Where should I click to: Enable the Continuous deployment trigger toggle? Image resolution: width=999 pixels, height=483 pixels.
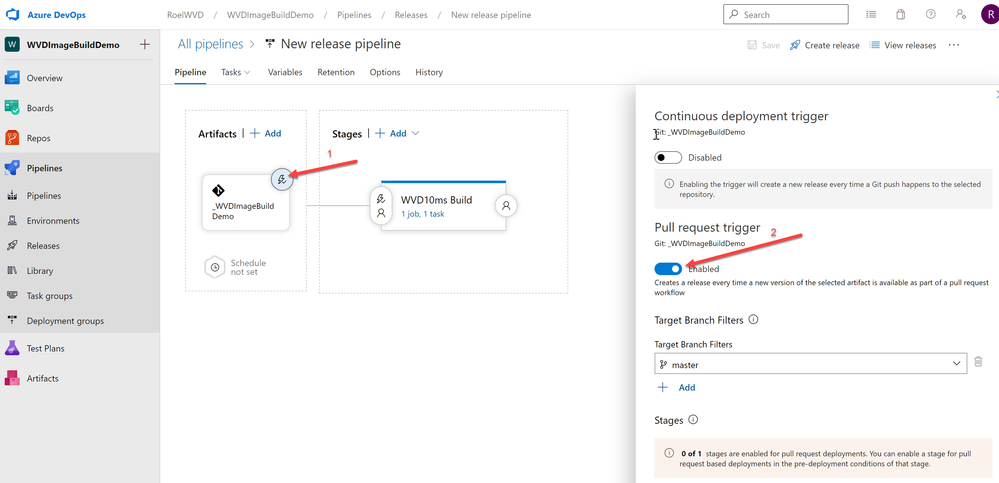pyautogui.click(x=668, y=157)
